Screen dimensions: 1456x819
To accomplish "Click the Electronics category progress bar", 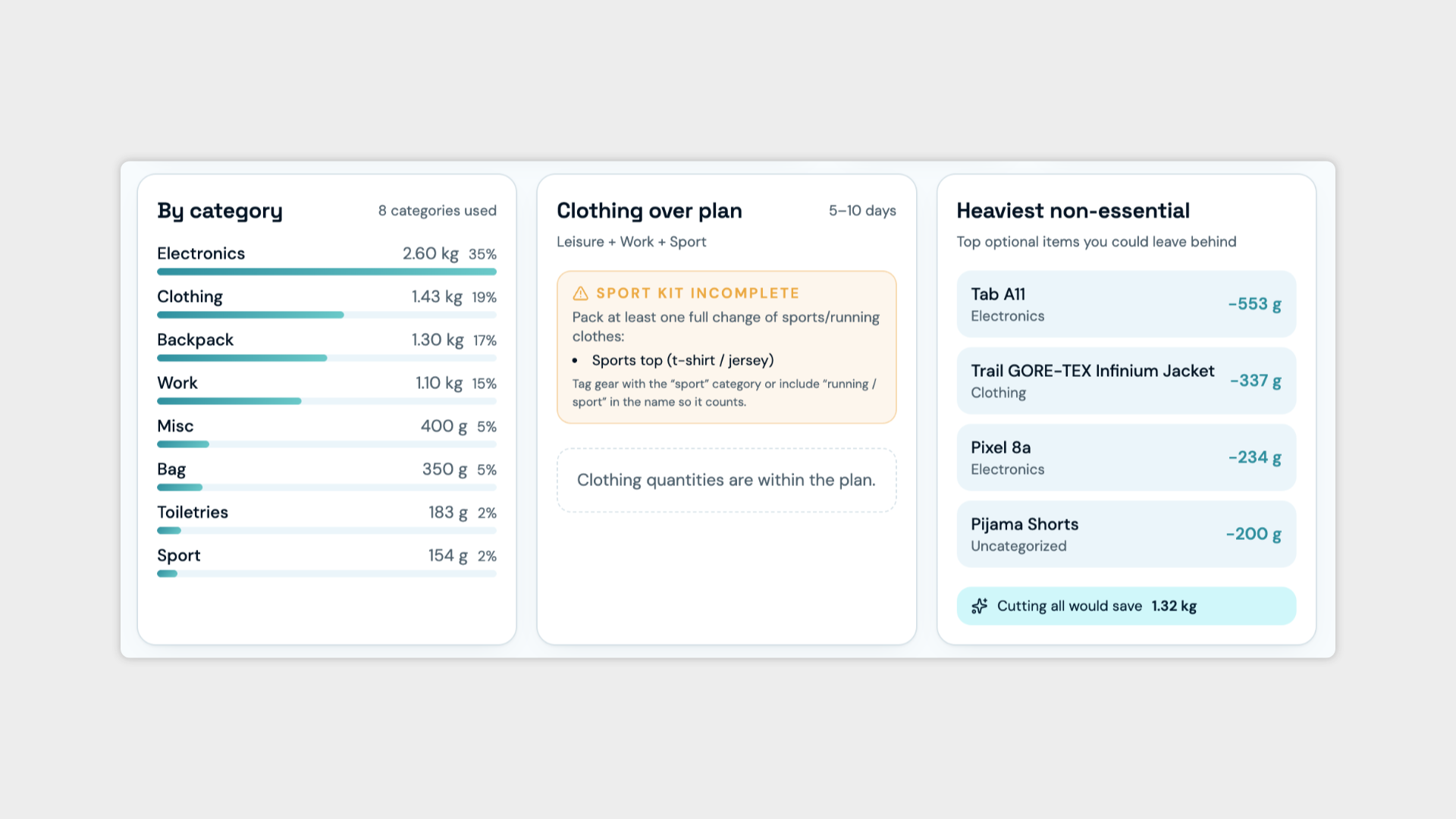I will click(x=327, y=271).
